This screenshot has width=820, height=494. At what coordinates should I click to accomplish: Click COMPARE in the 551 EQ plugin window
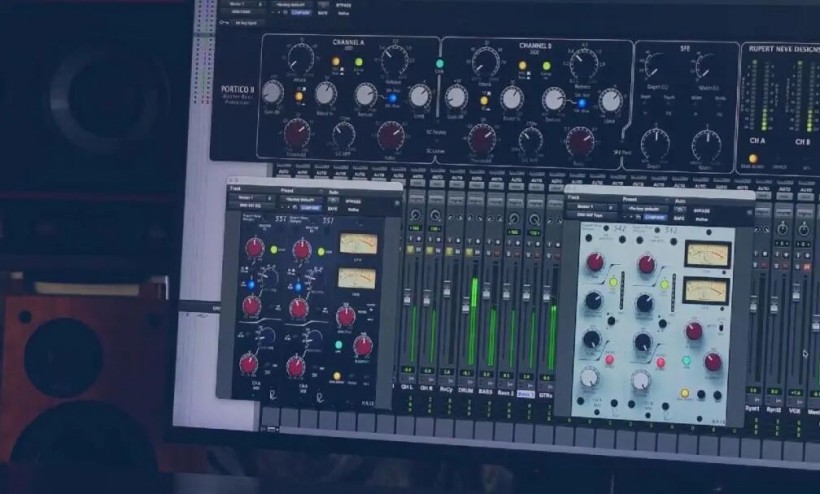click(x=310, y=208)
